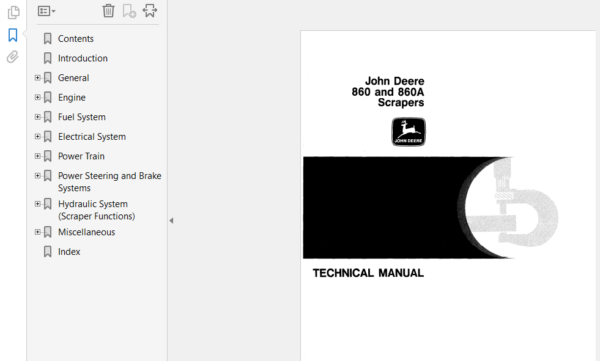This screenshot has height=361, width=600.
Task: Collapse the bookmarks side pane arrow
Action: pos(171,221)
